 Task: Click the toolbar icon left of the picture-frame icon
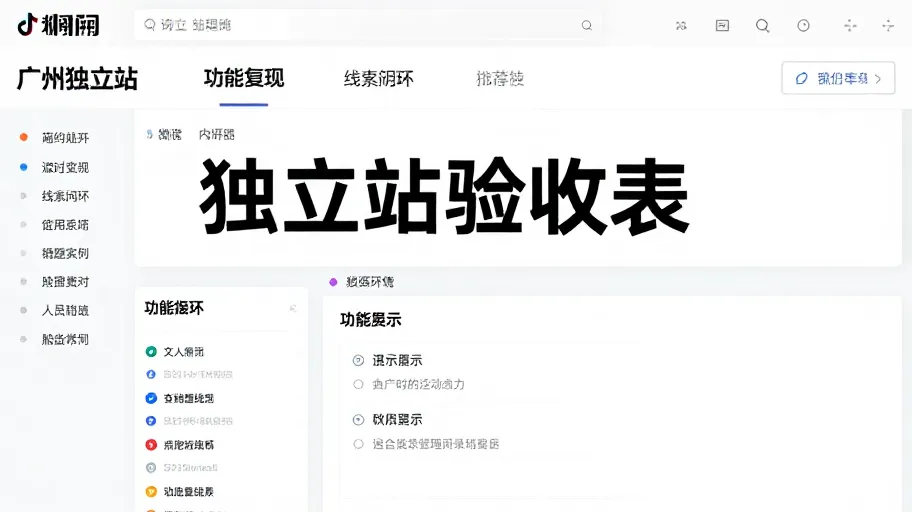click(681, 26)
